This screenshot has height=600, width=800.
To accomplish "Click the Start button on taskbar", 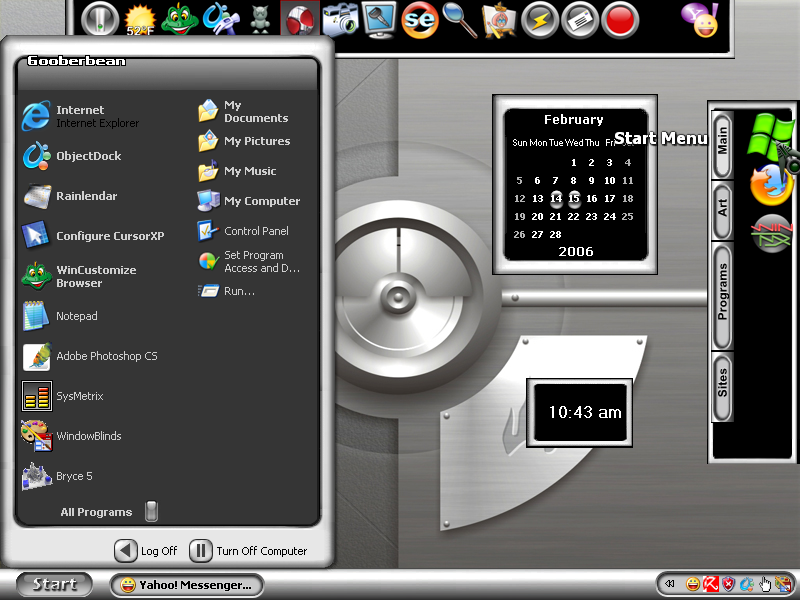I will [x=54, y=584].
